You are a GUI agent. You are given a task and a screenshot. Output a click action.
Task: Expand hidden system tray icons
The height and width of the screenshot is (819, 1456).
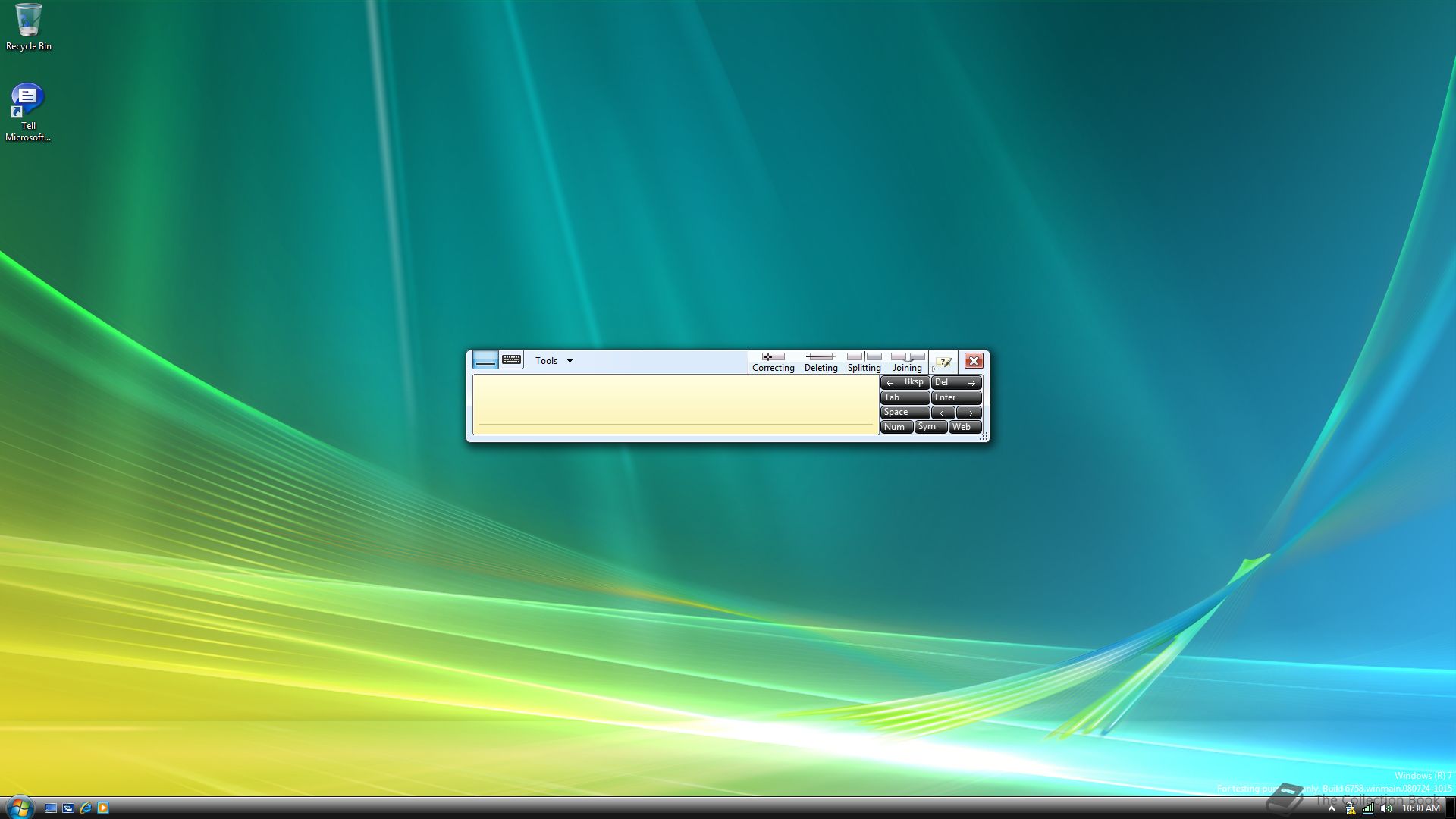point(1331,808)
